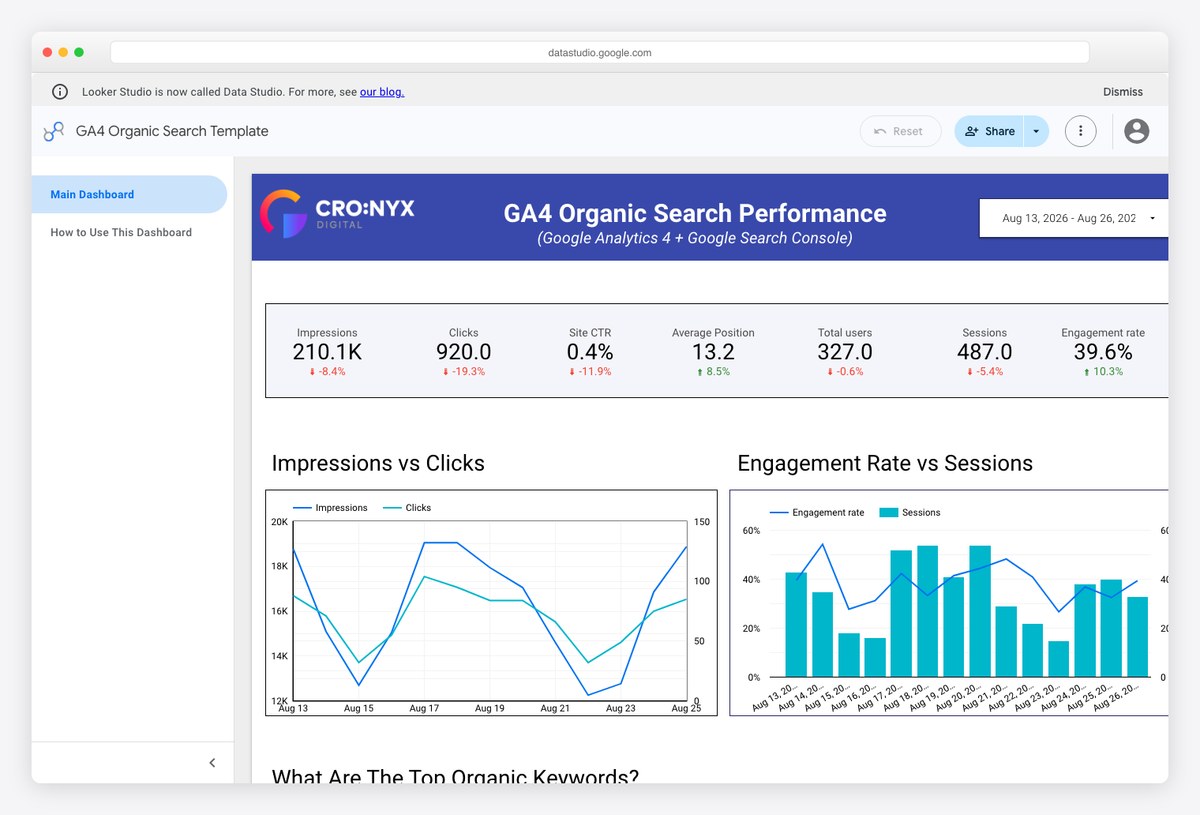Click the -19.3% change under Clicks
This screenshot has width=1200, height=815.
(x=463, y=372)
